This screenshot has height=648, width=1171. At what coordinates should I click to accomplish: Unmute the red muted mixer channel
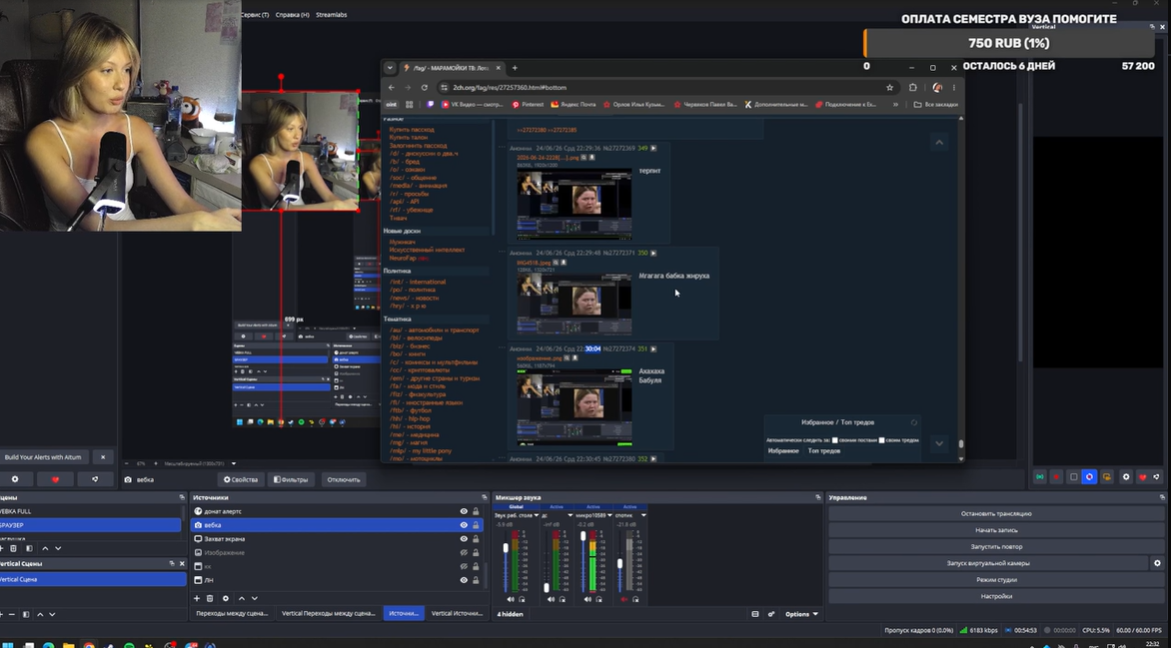pyautogui.click(x=624, y=599)
